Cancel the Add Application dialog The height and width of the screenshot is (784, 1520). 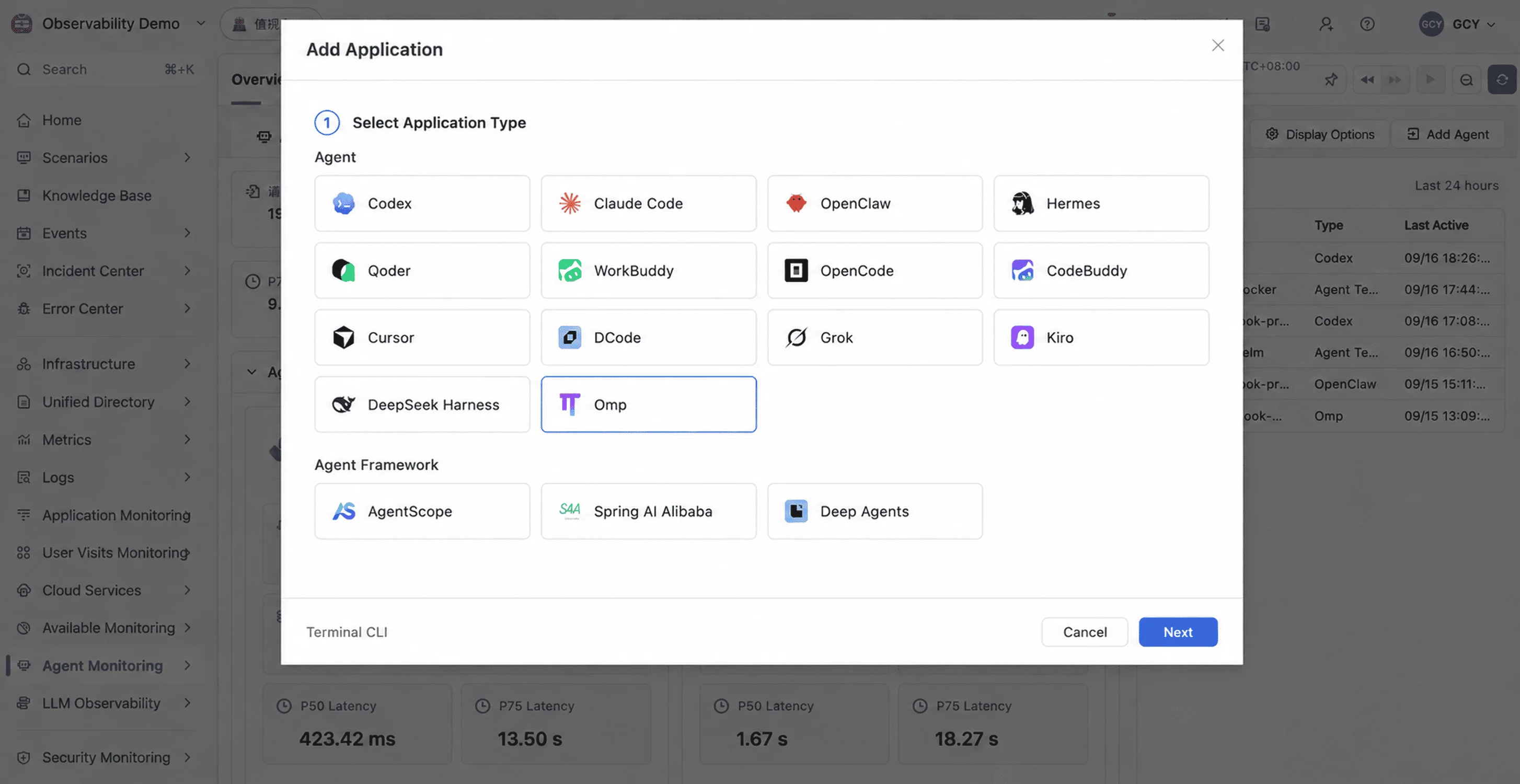(1085, 632)
